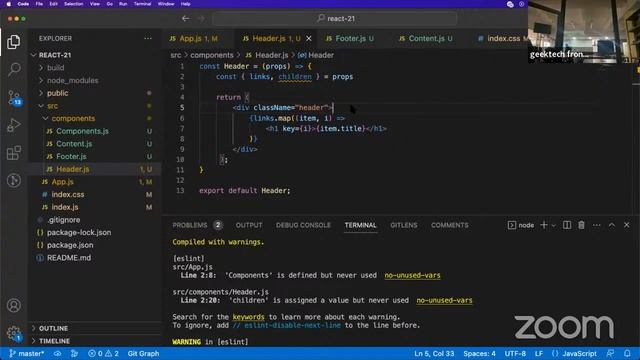The width and height of the screenshot is (640, 360).
Task: Split the terminal panel
Action: tap(567, 225)
